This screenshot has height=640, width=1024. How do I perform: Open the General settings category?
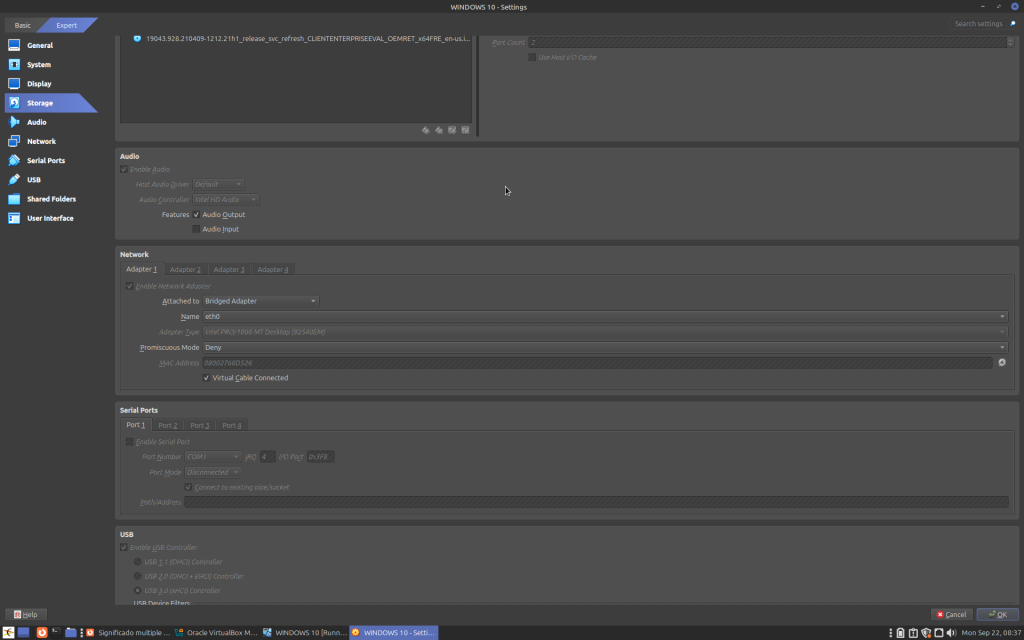click(x=40, y=45)
